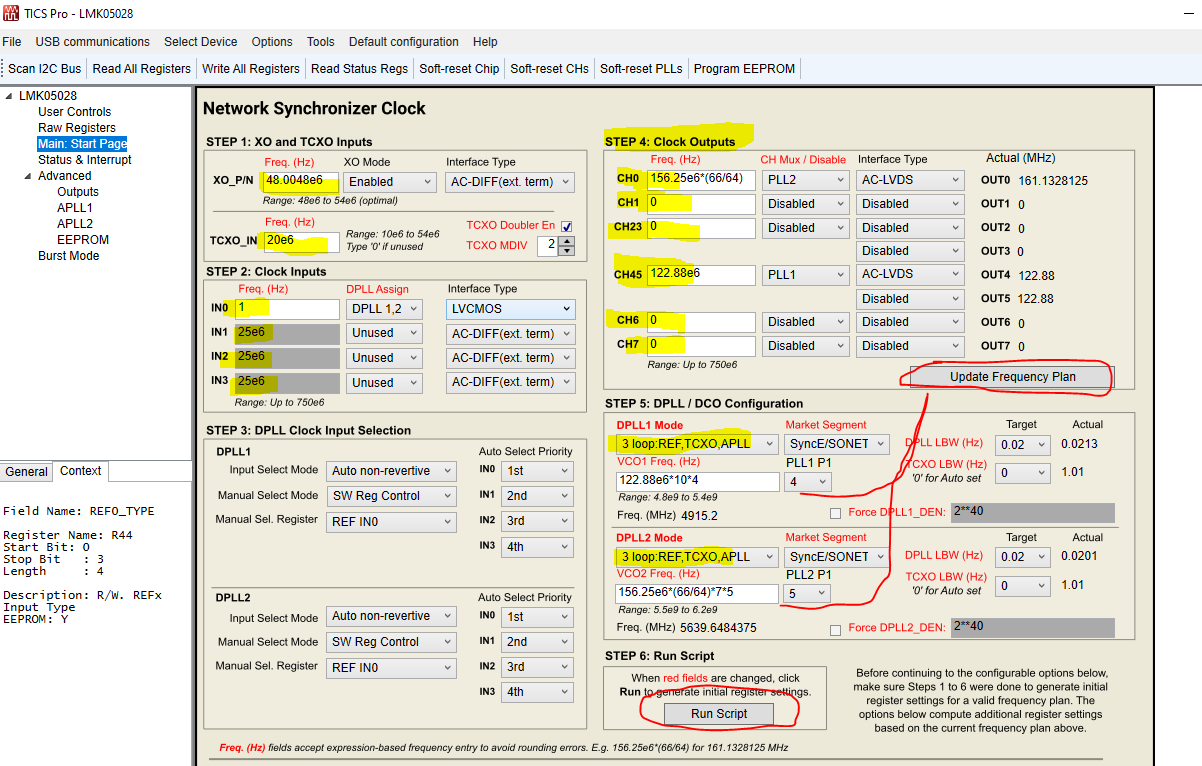Screen dimensions: 1202x766
Task: Click Read All Registers
Action: tap(142, 69)
